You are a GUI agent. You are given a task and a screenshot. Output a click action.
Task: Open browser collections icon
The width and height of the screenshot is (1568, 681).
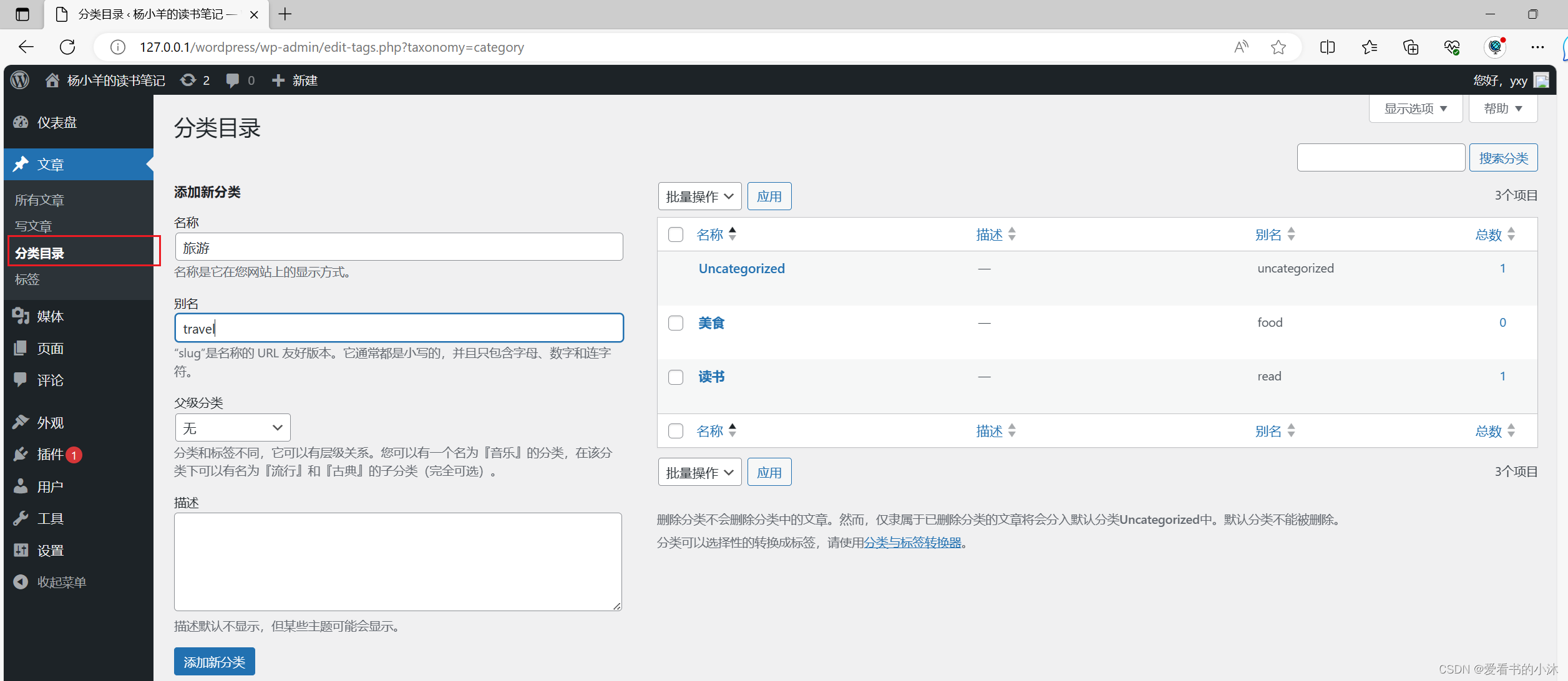(x=1411, y=47)
